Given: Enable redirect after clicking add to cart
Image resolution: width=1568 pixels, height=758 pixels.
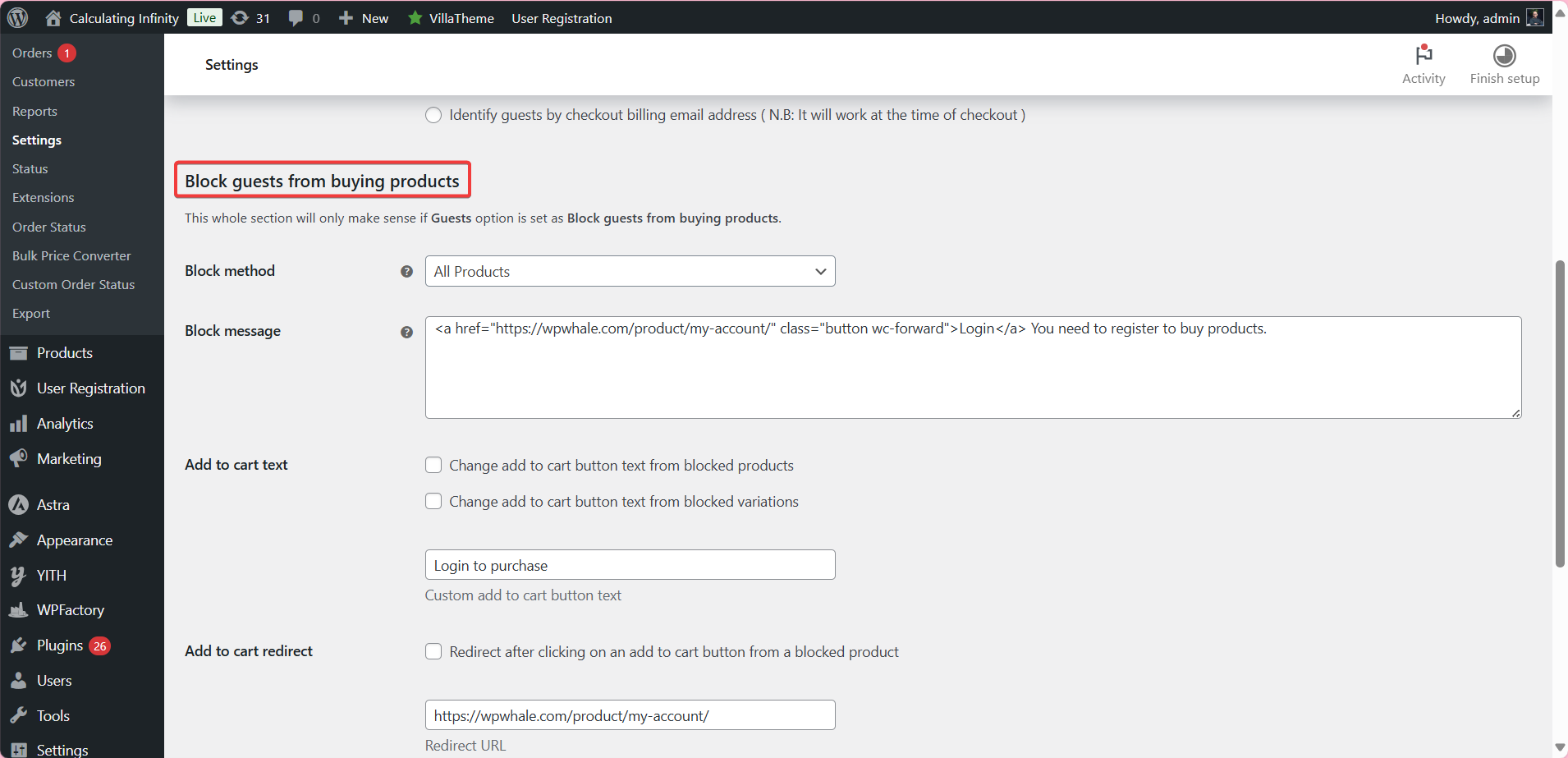Looking at the screenshot, I should click(x=433, y=651).
